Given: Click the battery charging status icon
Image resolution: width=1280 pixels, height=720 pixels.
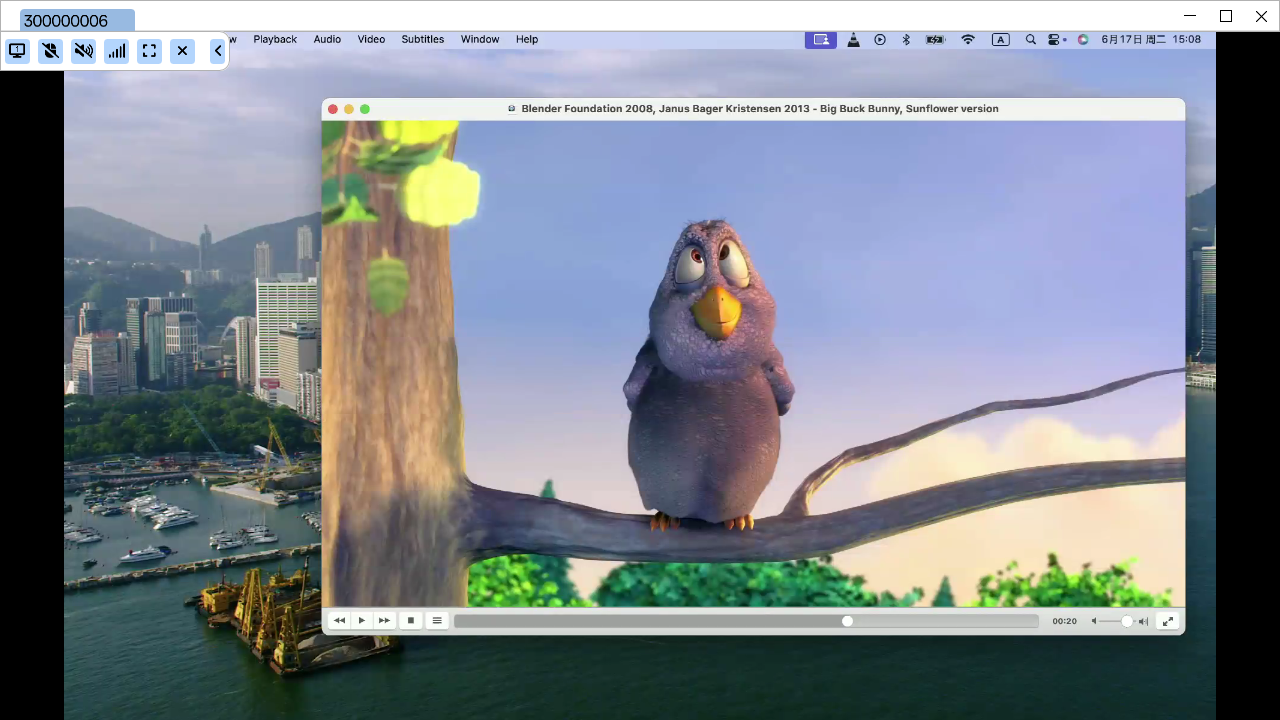Looking at the screenshot, I should [936, 40].
